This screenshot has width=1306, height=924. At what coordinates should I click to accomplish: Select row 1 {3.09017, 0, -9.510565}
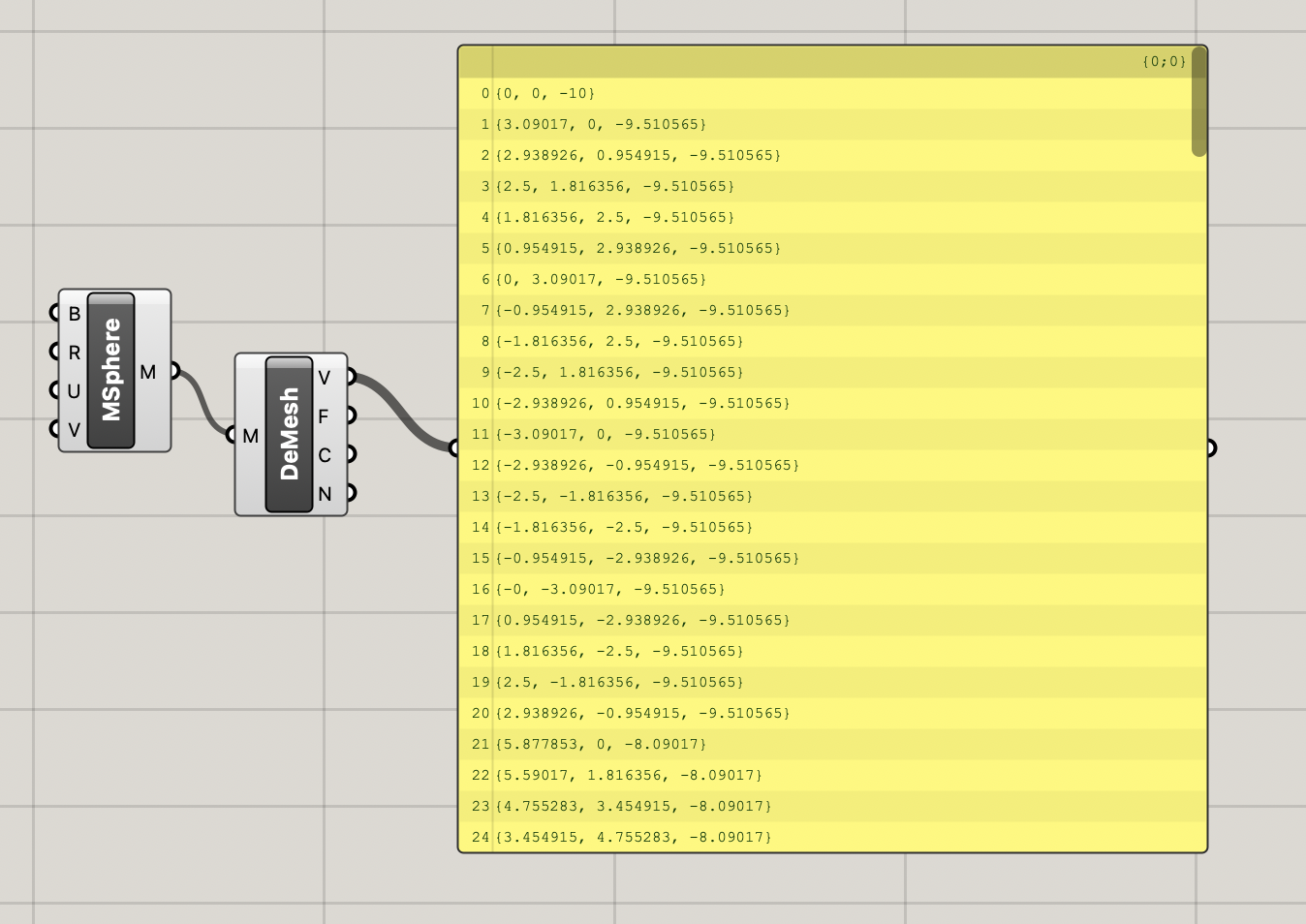602,124
